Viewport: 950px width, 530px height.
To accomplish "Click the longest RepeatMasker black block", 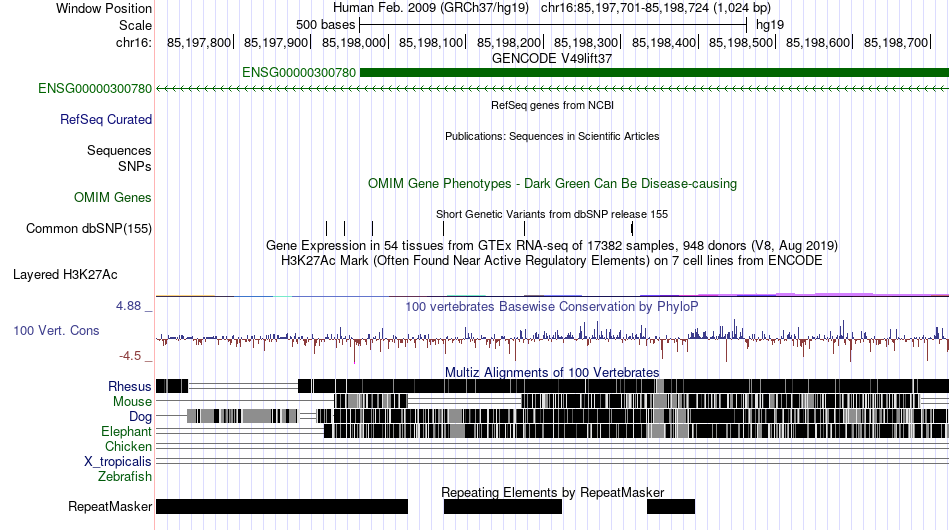I will click(282, 506).
